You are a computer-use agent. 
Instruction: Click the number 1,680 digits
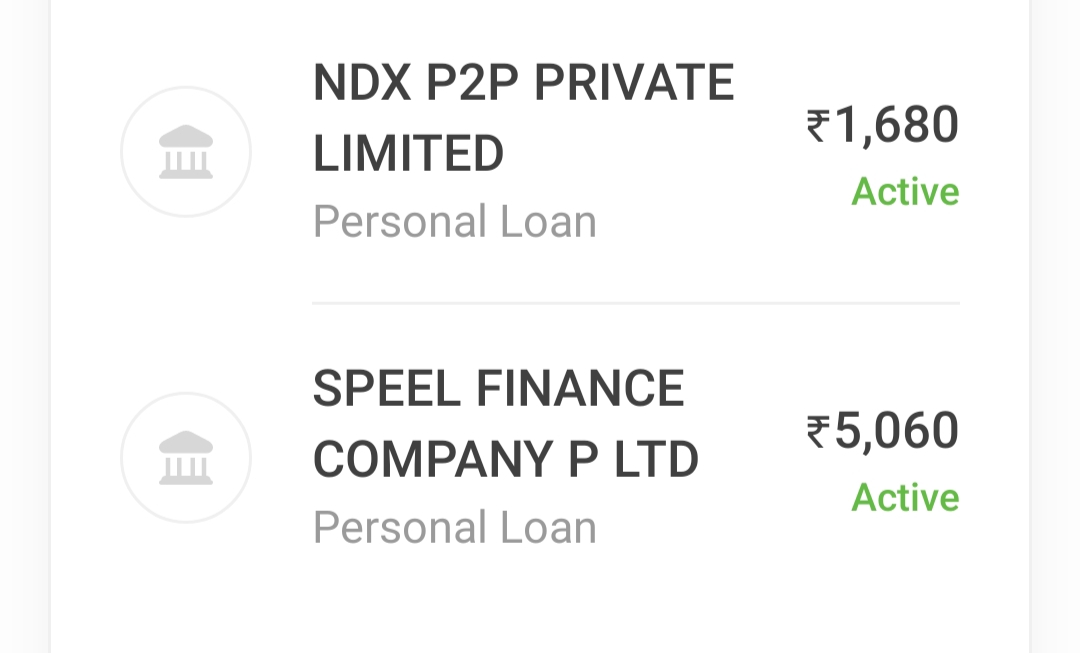(897, 126)
